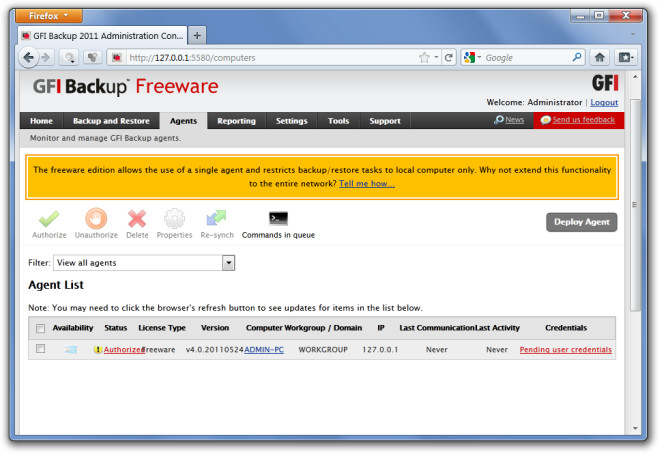Click in the address bar URL field
Screen dimensions: 660x454
coord(269,58)
